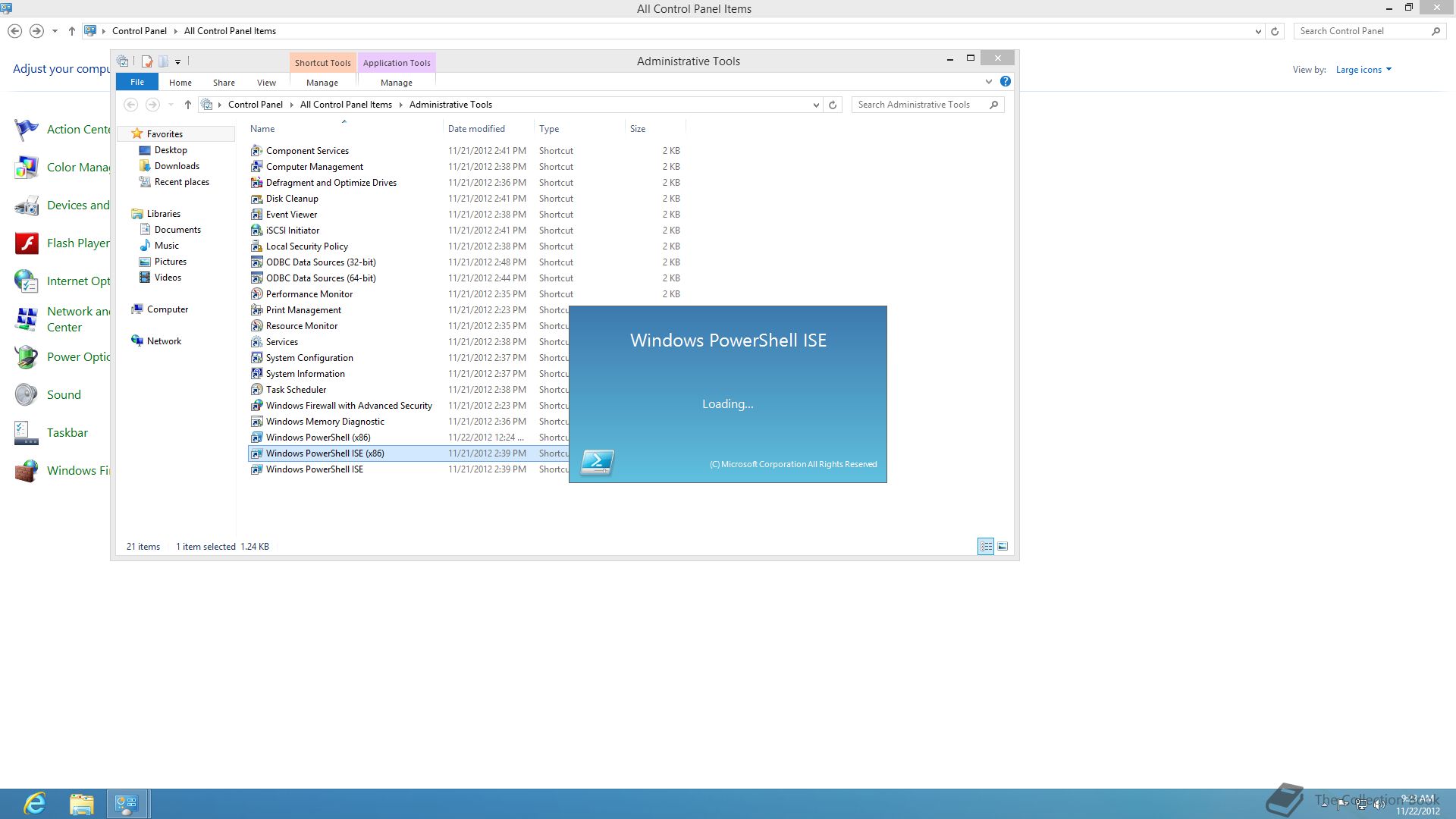Open the Home ribbon tab
1456x819 pixels.
(x=180, y=83)
